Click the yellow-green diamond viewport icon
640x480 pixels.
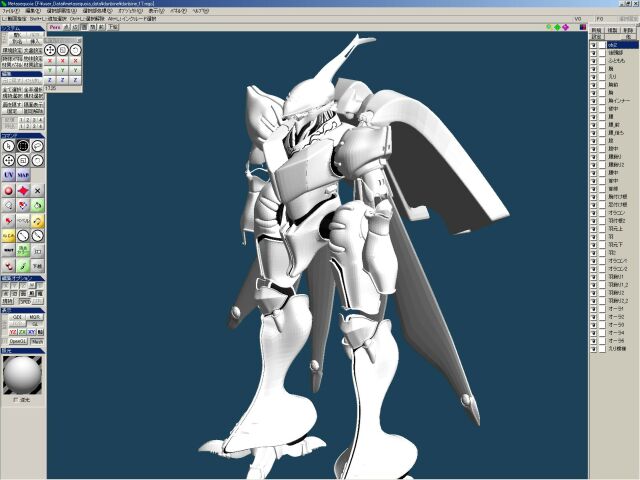(549, 27)
